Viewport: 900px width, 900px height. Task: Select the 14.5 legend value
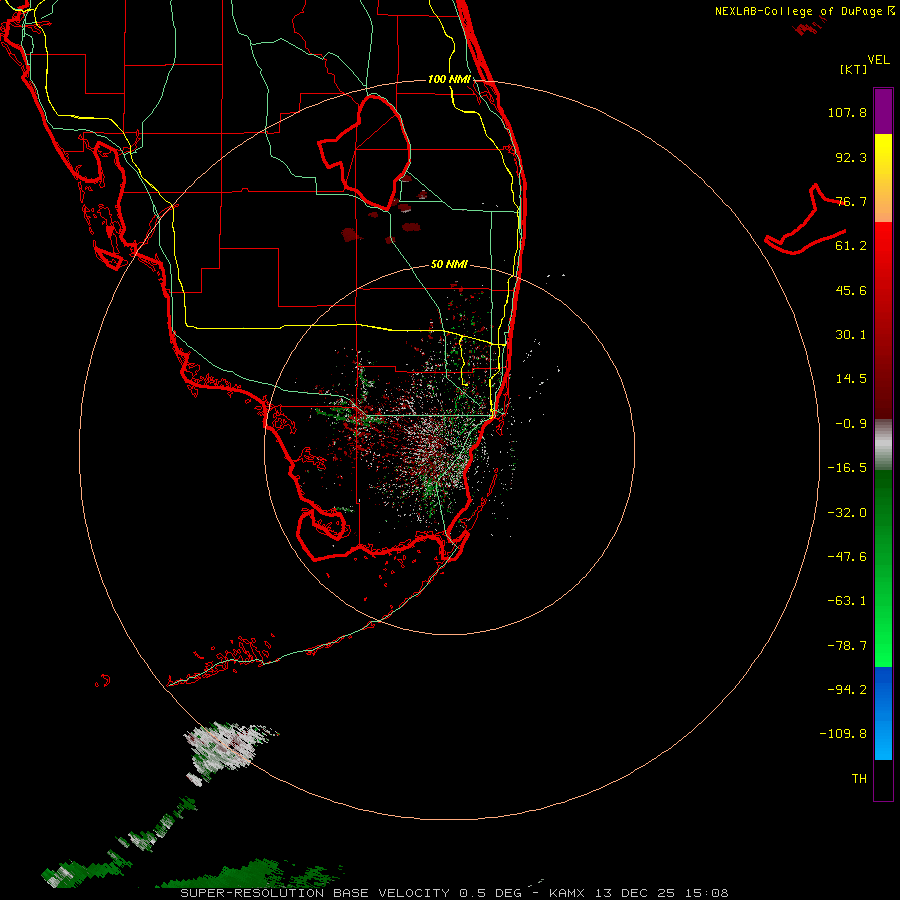[x=851, y=379]
